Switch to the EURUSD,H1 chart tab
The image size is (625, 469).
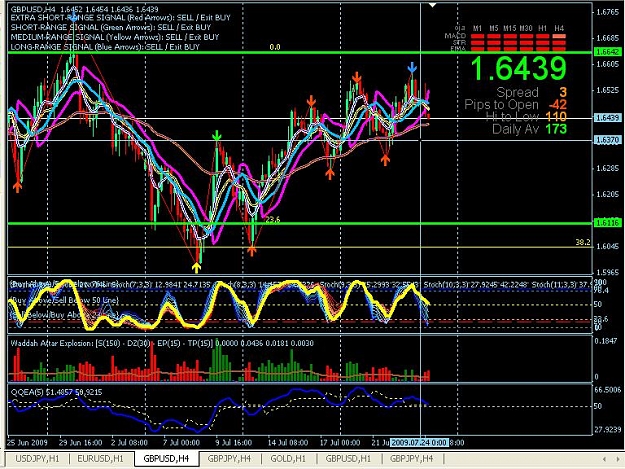tap(100, 459)
